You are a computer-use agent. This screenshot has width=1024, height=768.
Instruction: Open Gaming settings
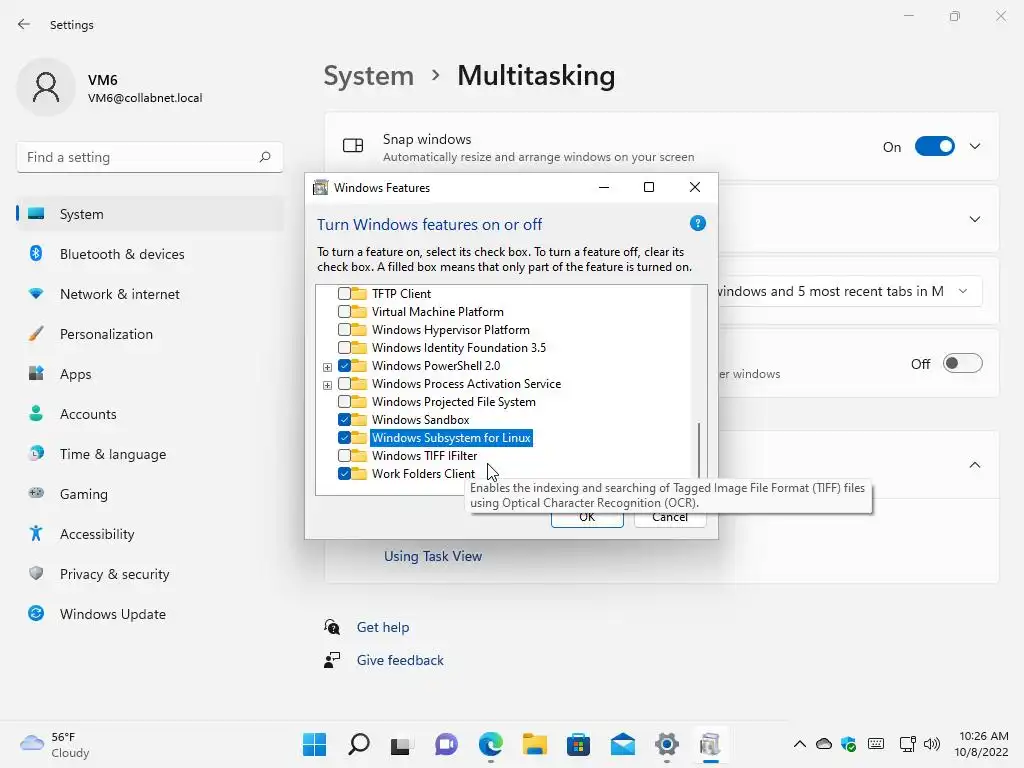150,494
